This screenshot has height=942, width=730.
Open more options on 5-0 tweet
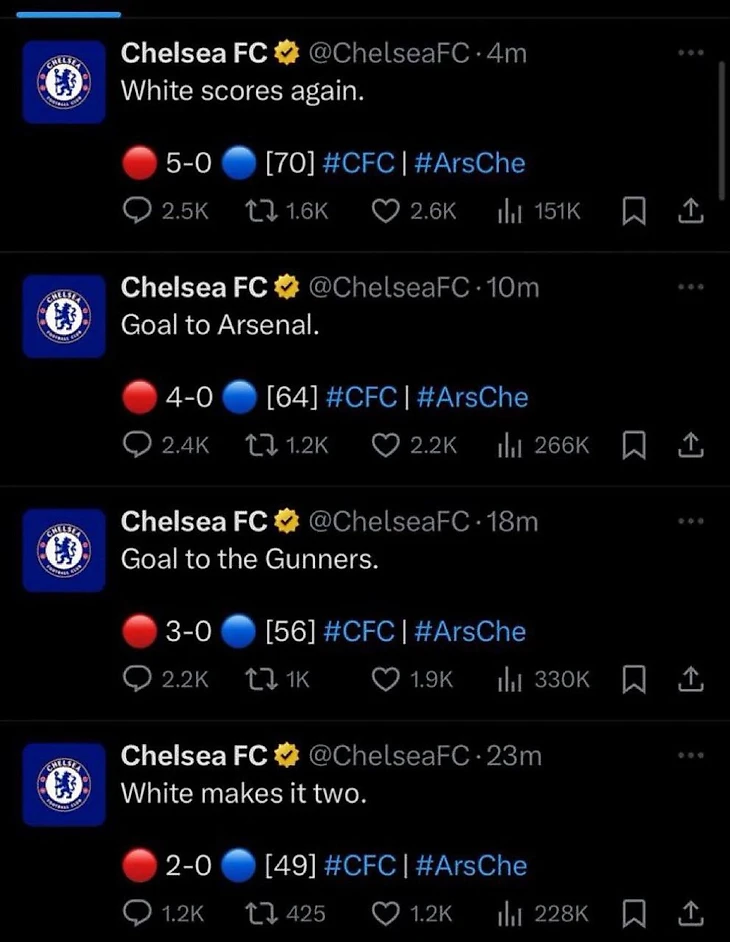(692, 53)
